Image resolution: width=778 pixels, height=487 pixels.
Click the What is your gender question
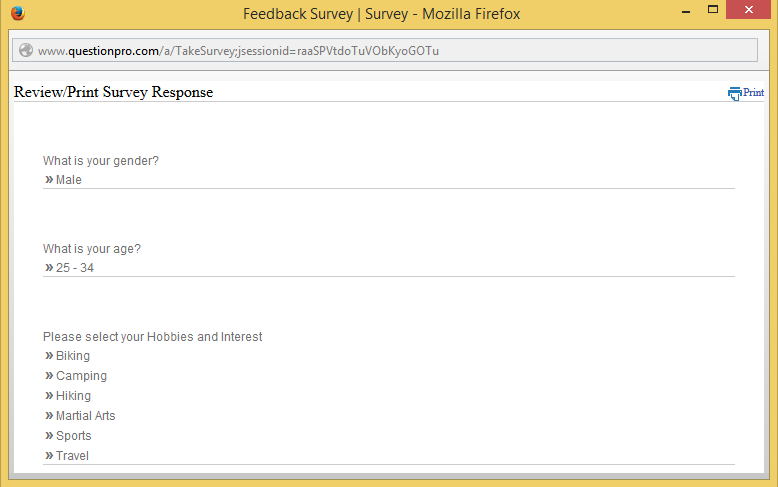(x=101, y=161)
